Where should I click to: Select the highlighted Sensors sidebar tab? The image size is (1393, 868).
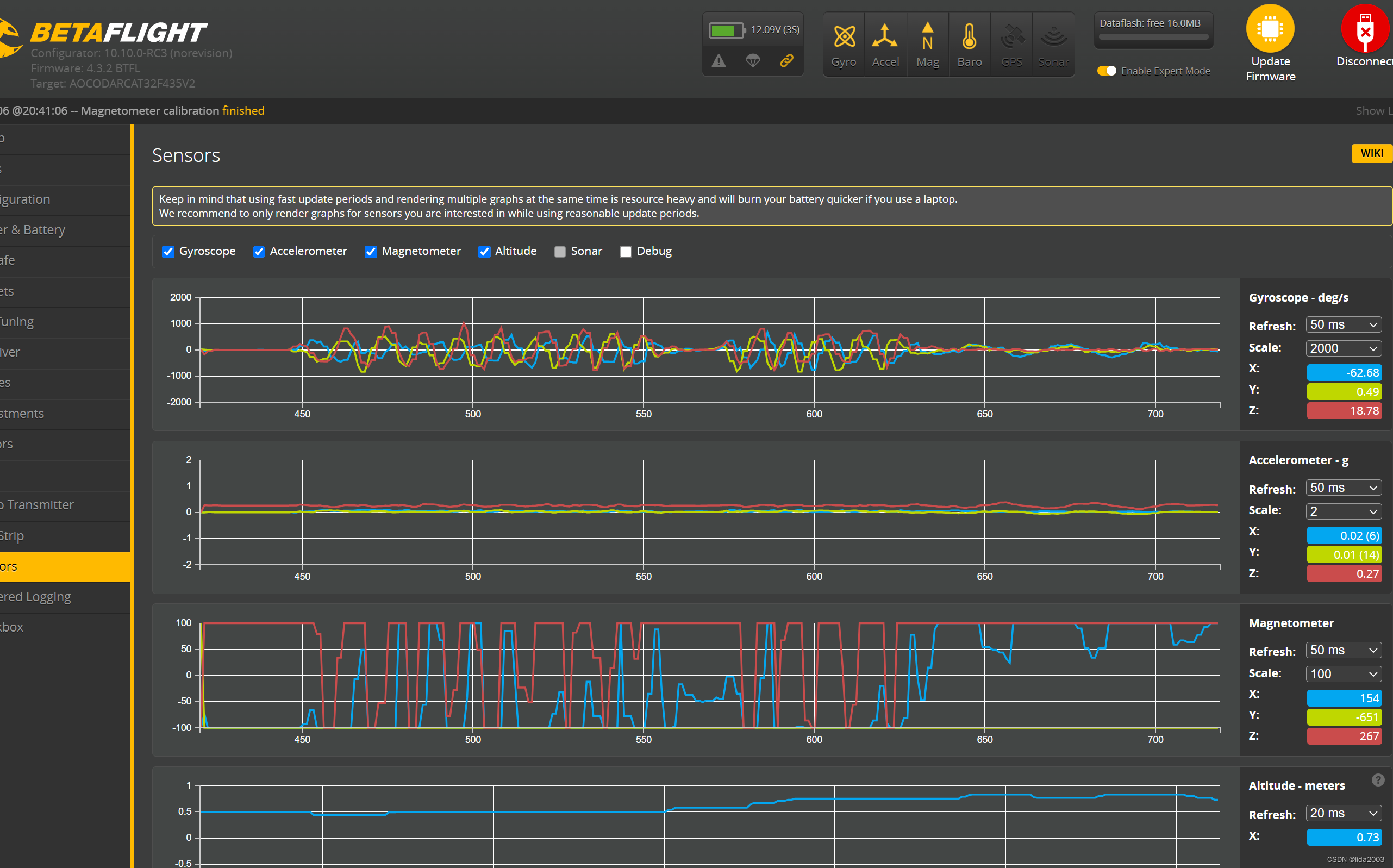[x=65, y=566]
